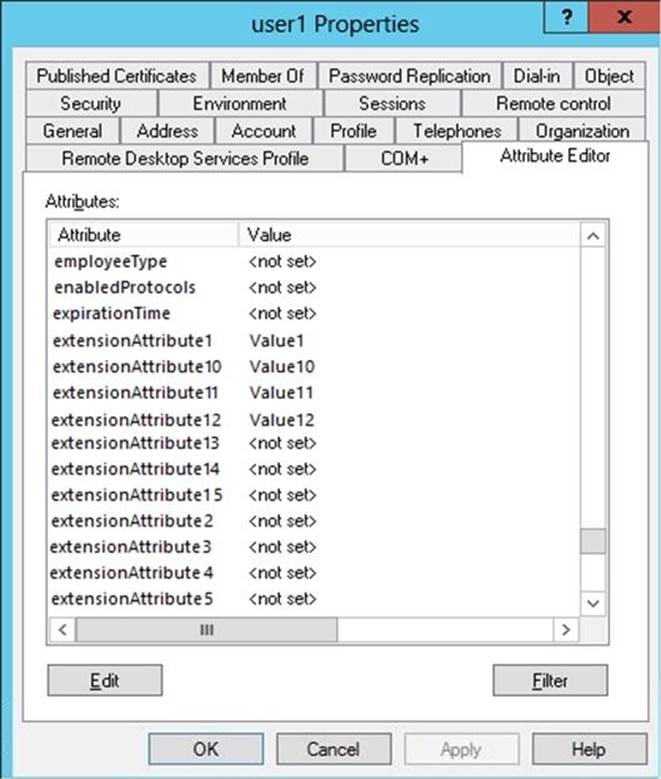Open the Filter button options
The height and width of the screenshot is (779, 661).
[x=550, y=681]
